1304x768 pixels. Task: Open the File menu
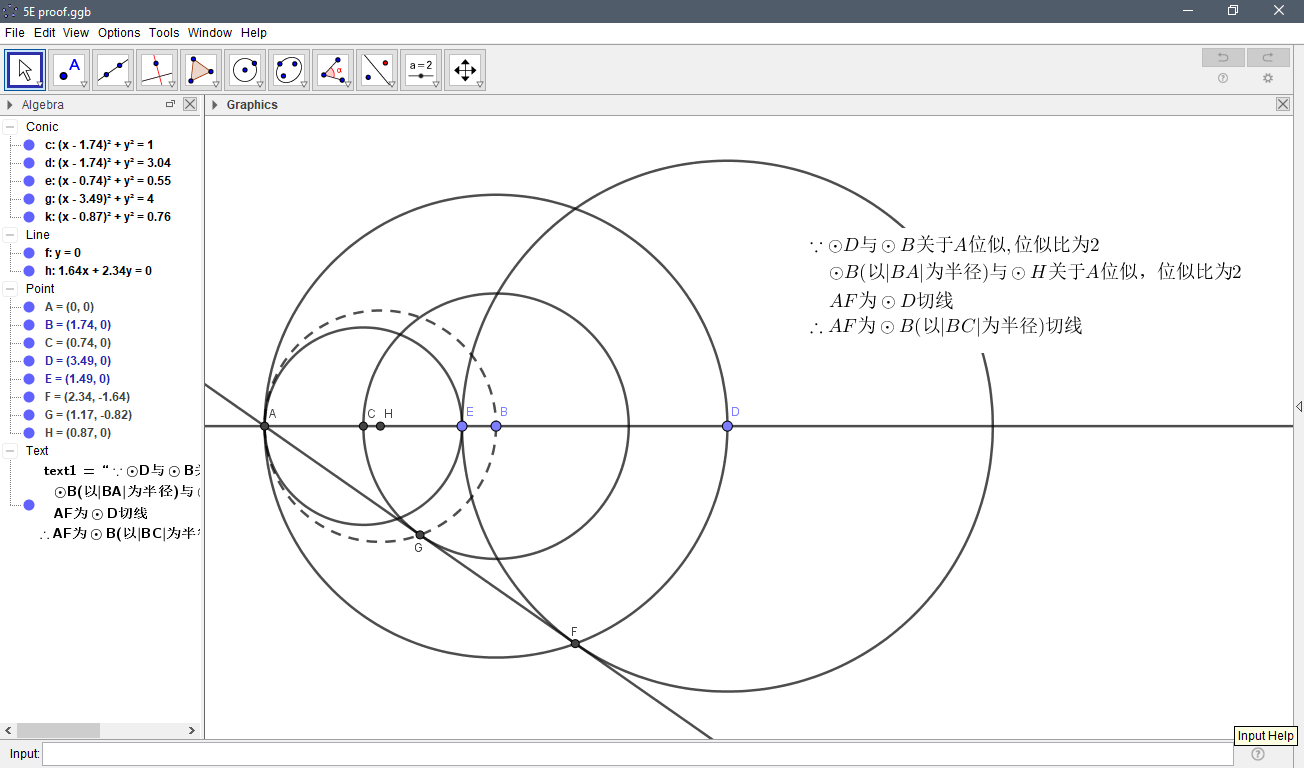[x=15, y=32]
